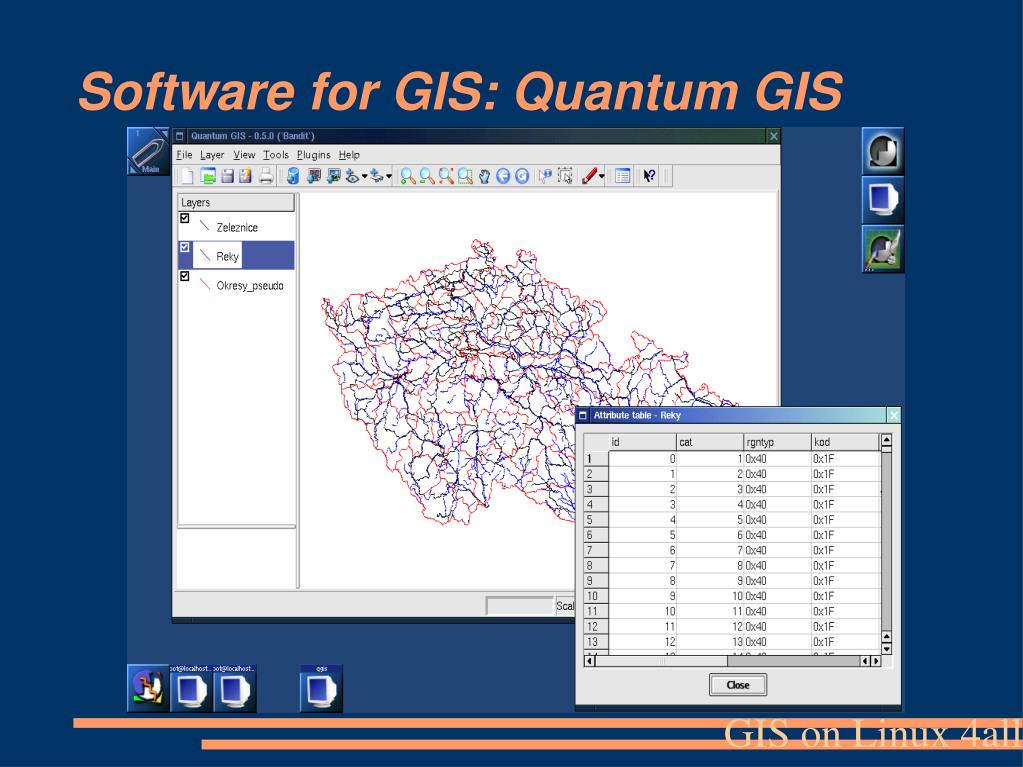This screenshot has height=767, width=1023.
Task: Click the 'rgntyp' column header
Action: (x=778, y=442)
